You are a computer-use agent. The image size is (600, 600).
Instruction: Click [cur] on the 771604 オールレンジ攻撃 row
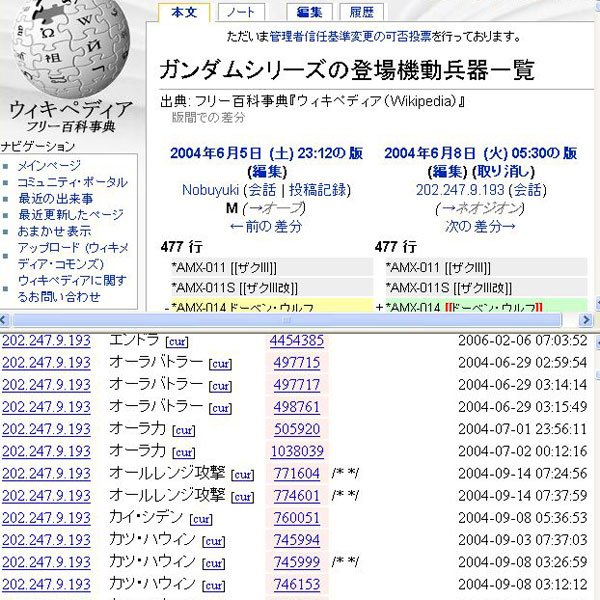(x=243, y=474)
